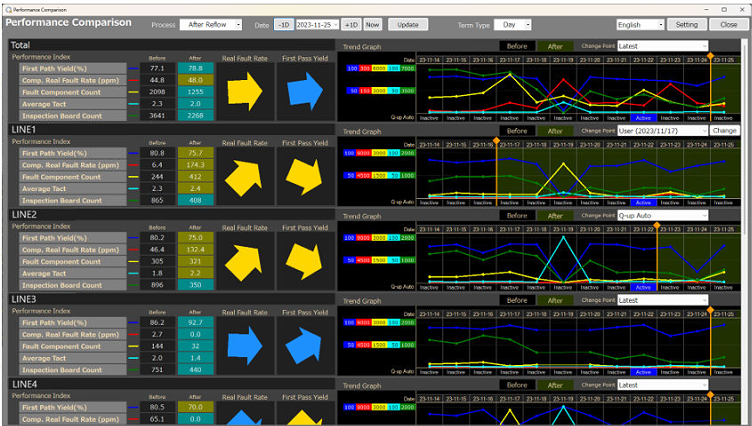The image size is (752, 426).
Task: Open the LINE3 Change Point dropdown
Action: click(662, 300)
